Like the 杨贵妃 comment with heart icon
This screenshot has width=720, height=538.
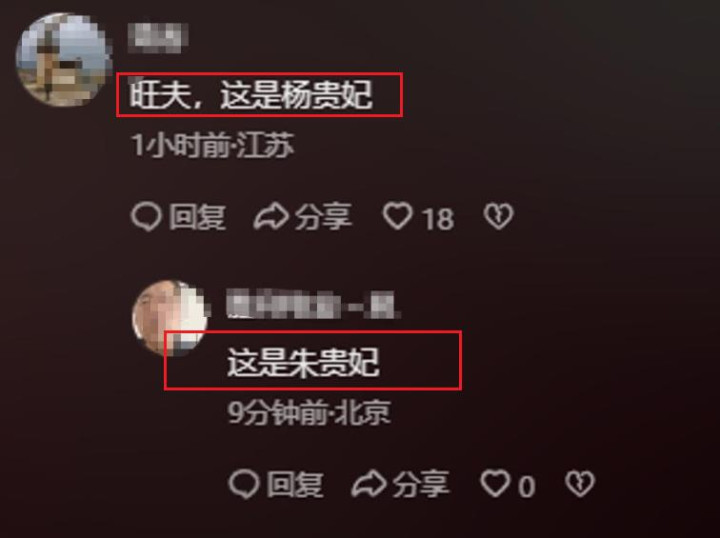coord(398,217)
